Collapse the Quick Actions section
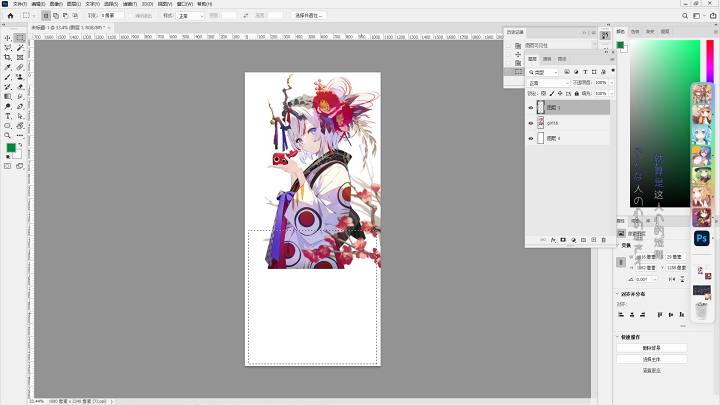 tap(618, 337)
